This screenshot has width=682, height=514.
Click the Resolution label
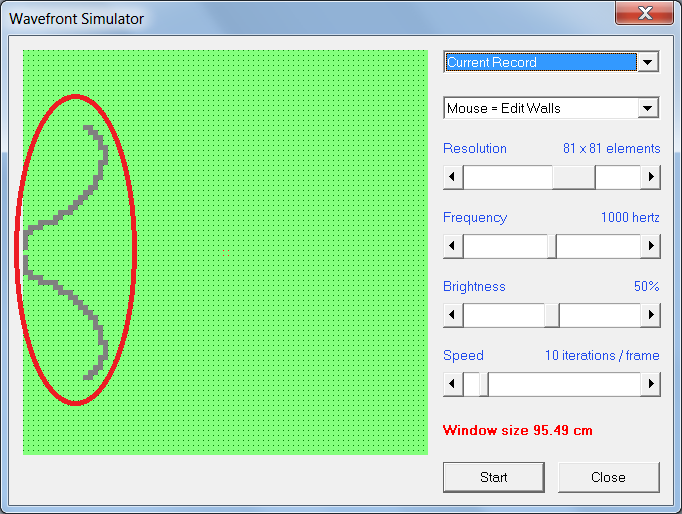pos(475,148)
